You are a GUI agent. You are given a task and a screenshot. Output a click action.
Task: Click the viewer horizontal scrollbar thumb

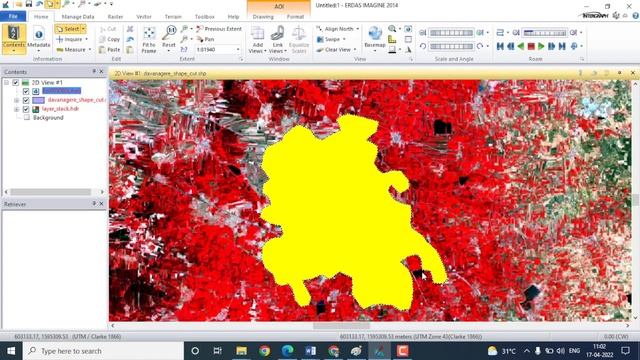pyautogui.click(x=341, y=326)
